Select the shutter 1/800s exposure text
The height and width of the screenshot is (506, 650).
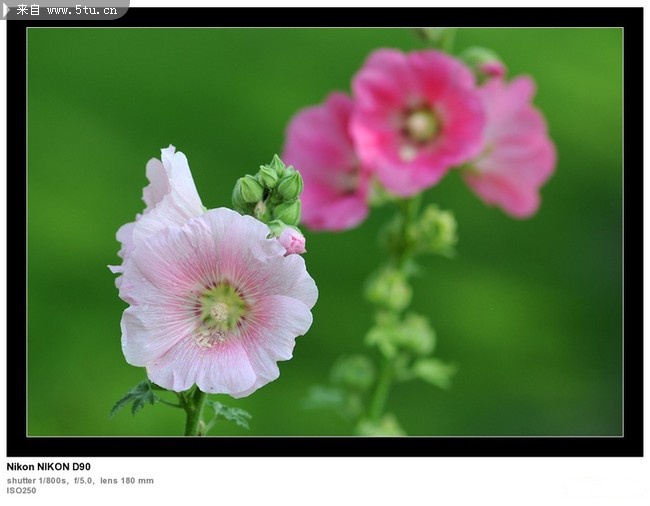coord(37,481)
